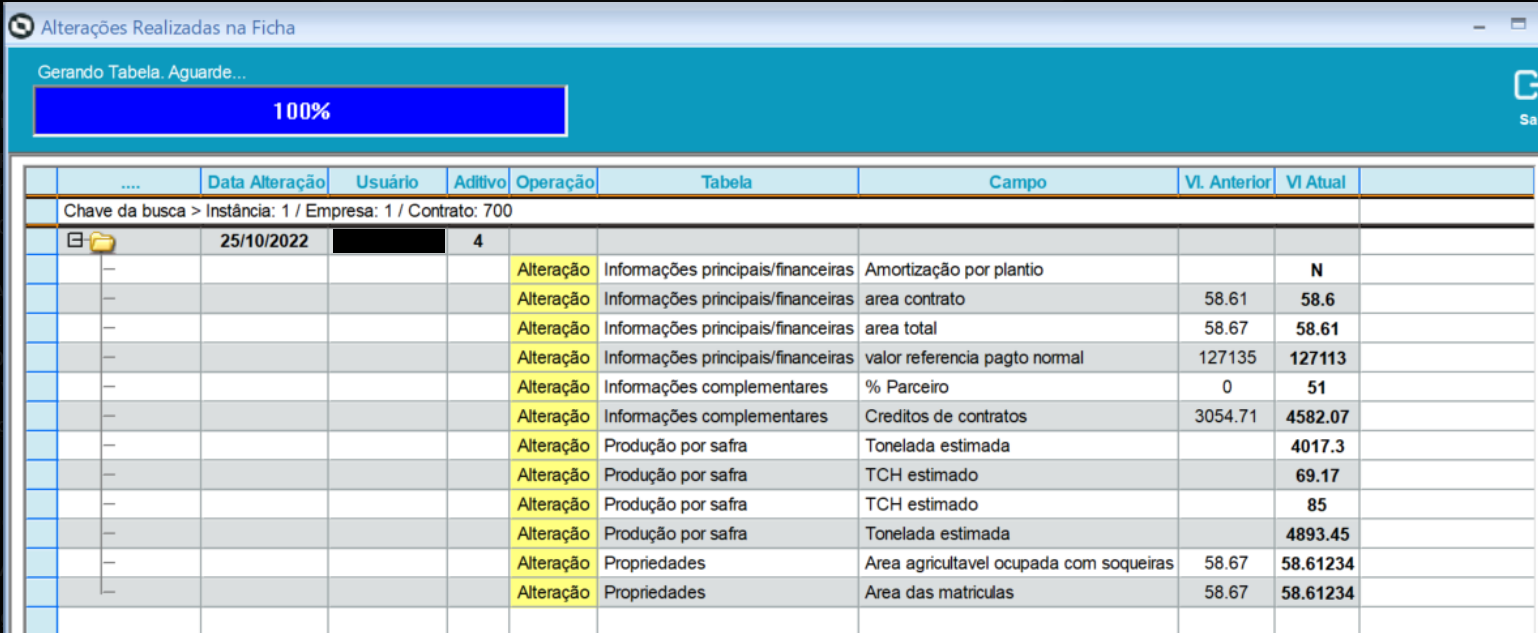Click the application logo icon in title bar
Image resolution: width=1538 pixels, height=633 pixels.
(x=19, y=27)
